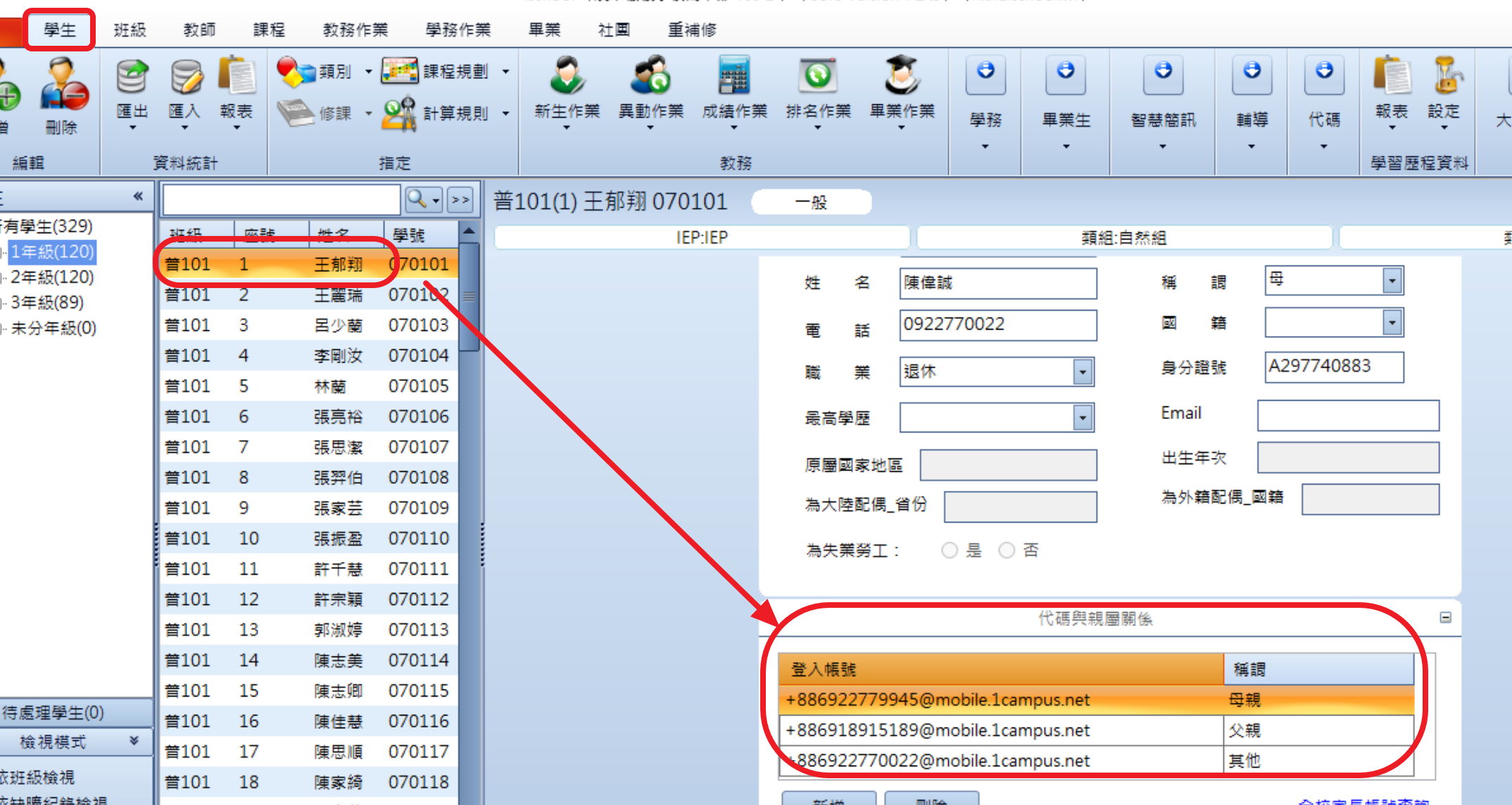1512x805 pixels.
Task: Click the 計算規則 calculation rule icon
Action: click(x=399, y=113)
